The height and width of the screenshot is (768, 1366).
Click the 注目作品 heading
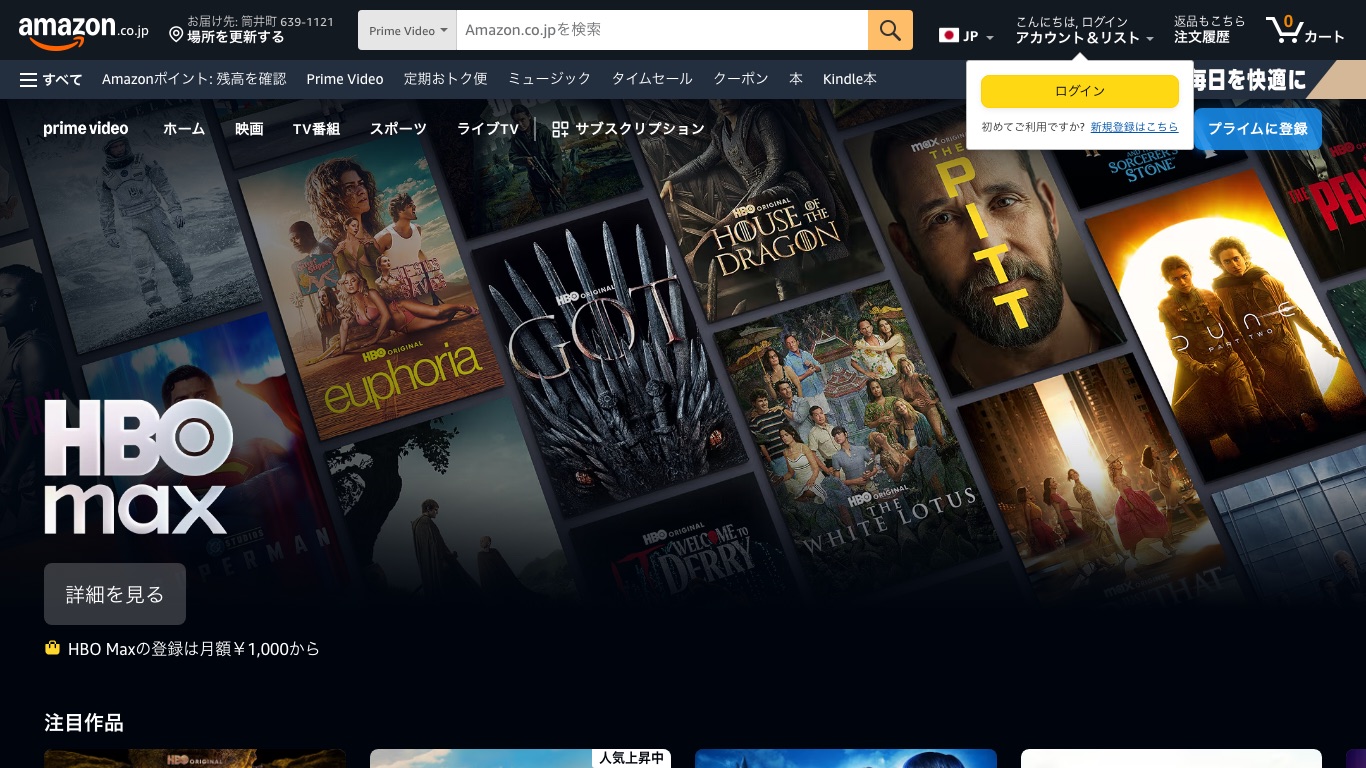point(84,723)
